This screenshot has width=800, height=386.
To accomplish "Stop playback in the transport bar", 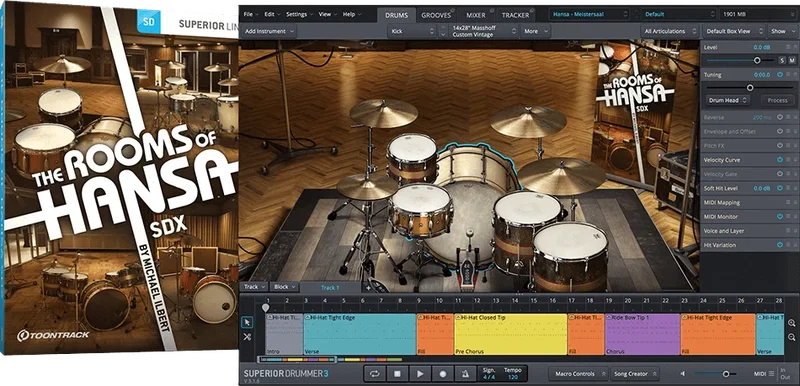I will click(x=397, y=374).
